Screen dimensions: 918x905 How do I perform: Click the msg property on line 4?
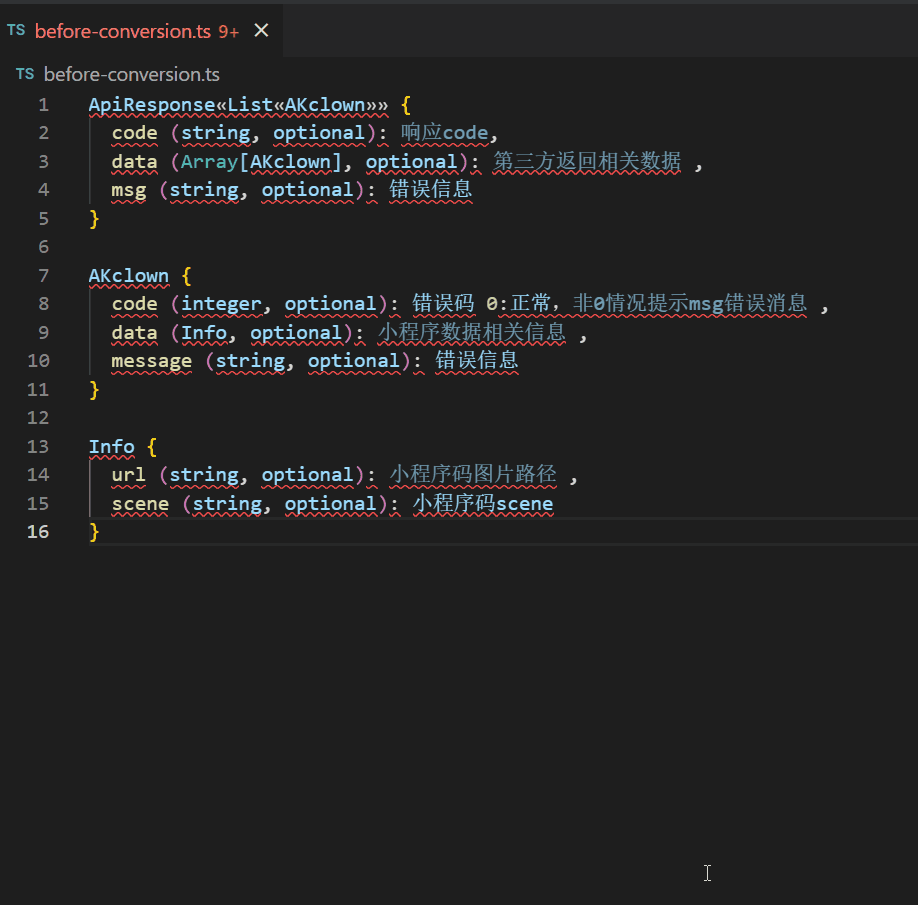tap(128, 190)
